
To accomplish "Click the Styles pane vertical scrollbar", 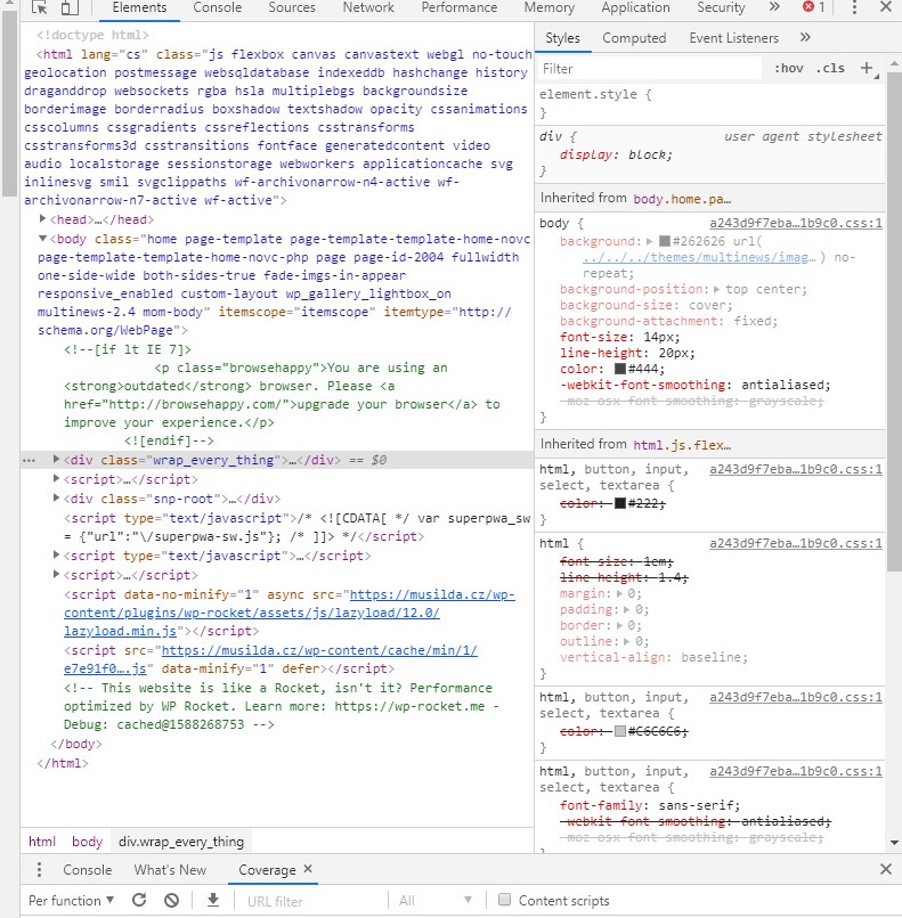I will [894, 322].
